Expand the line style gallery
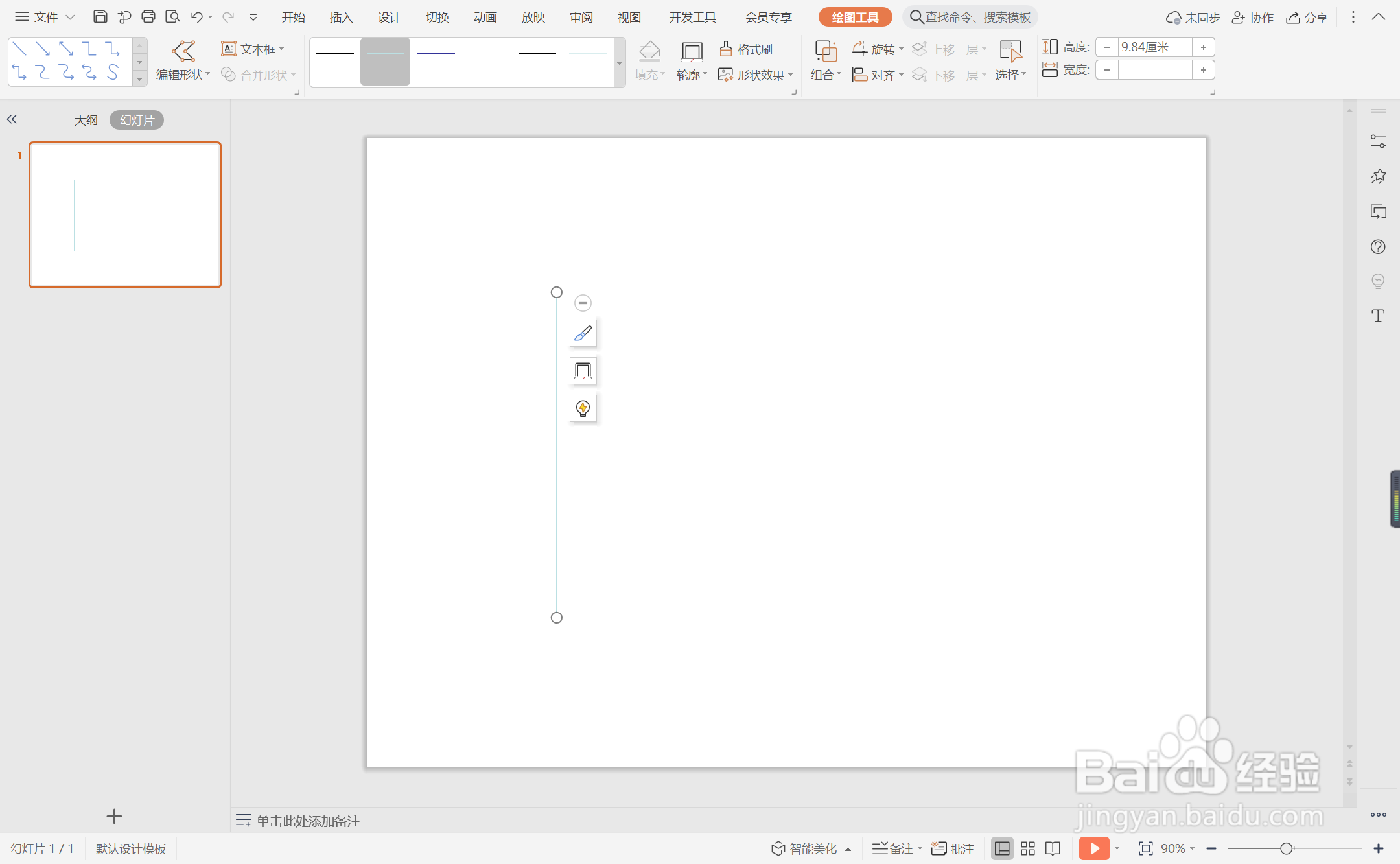Screen dimensions: 1400x864 point(619,62)
